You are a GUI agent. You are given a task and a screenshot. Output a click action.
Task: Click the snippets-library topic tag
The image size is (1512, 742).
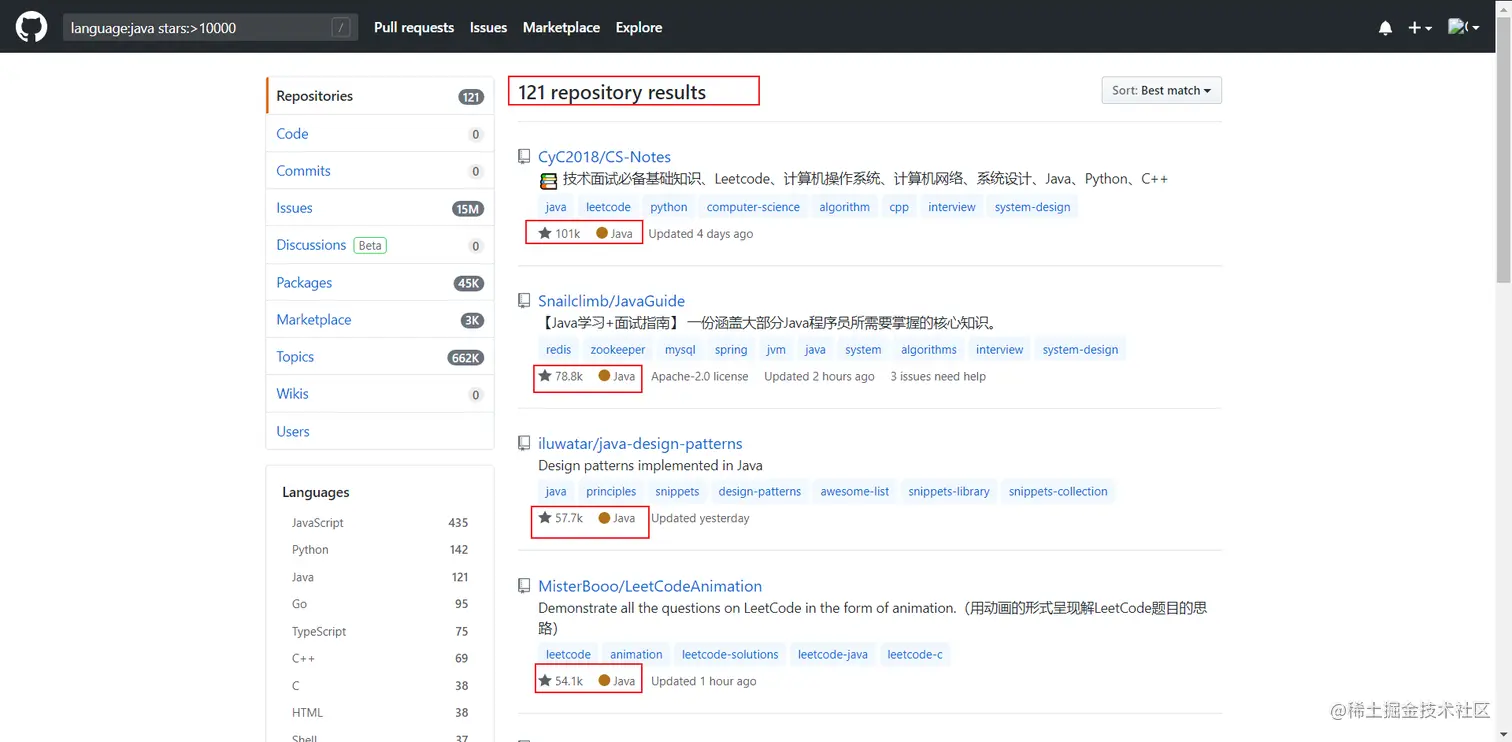[x=949, y=492]
